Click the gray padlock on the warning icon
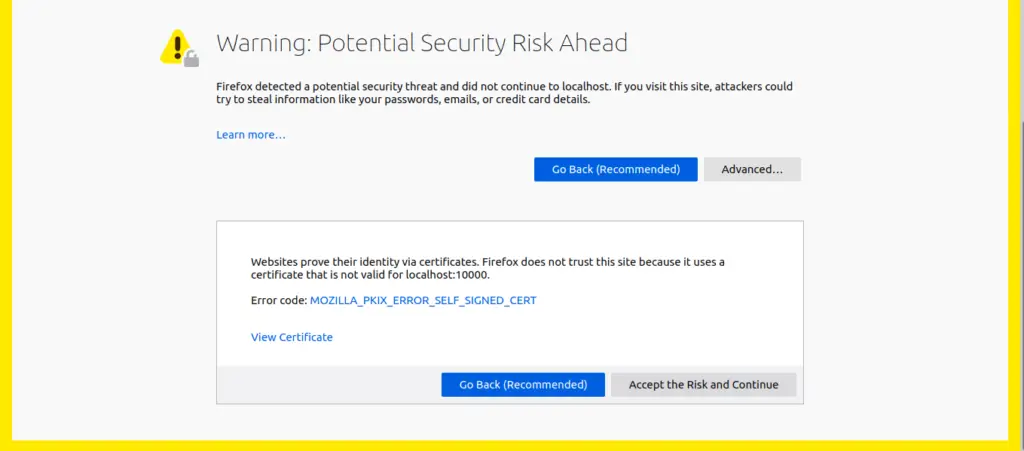 click(191, 59)
